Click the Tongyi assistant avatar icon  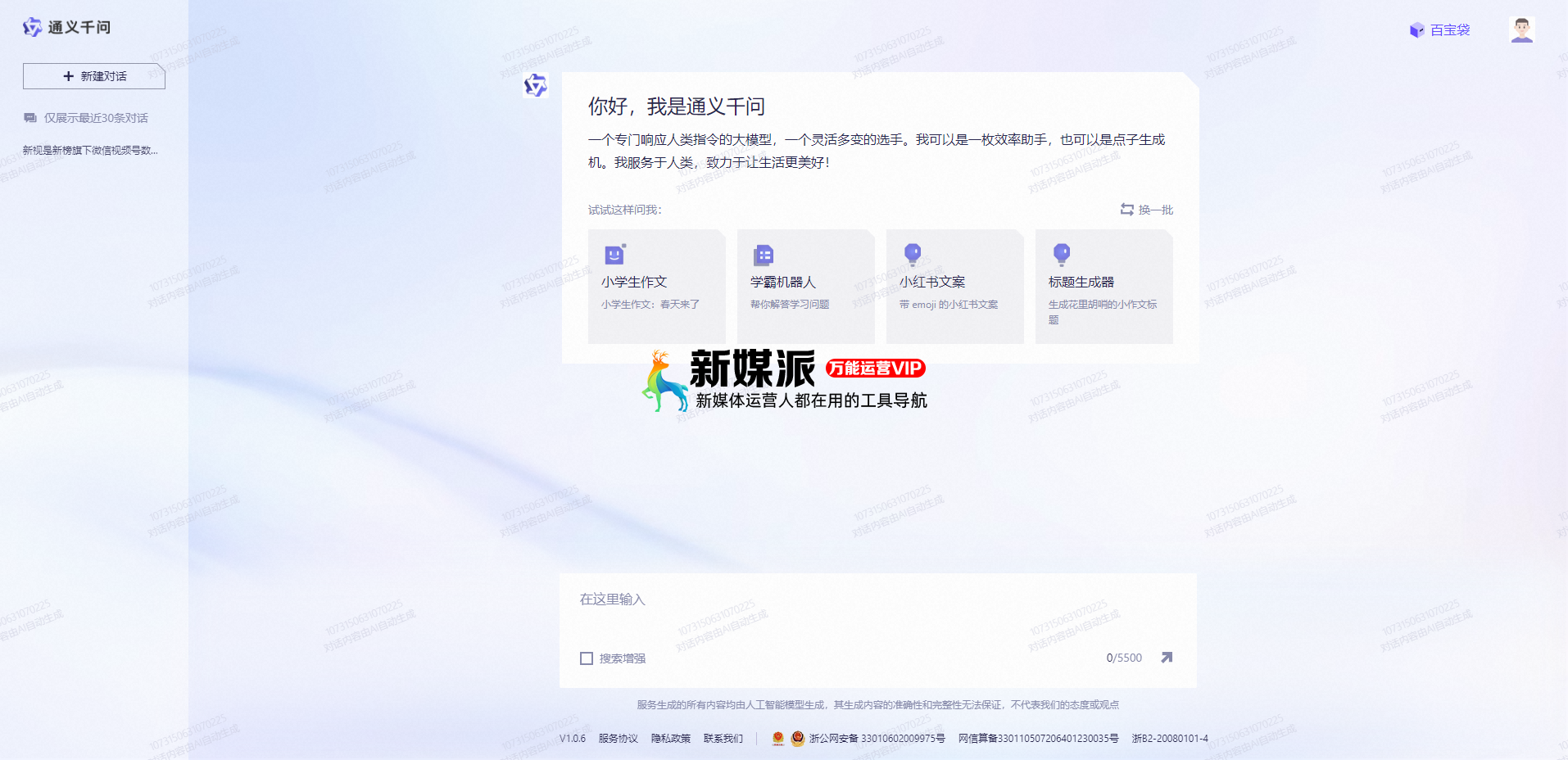point(535,85)
